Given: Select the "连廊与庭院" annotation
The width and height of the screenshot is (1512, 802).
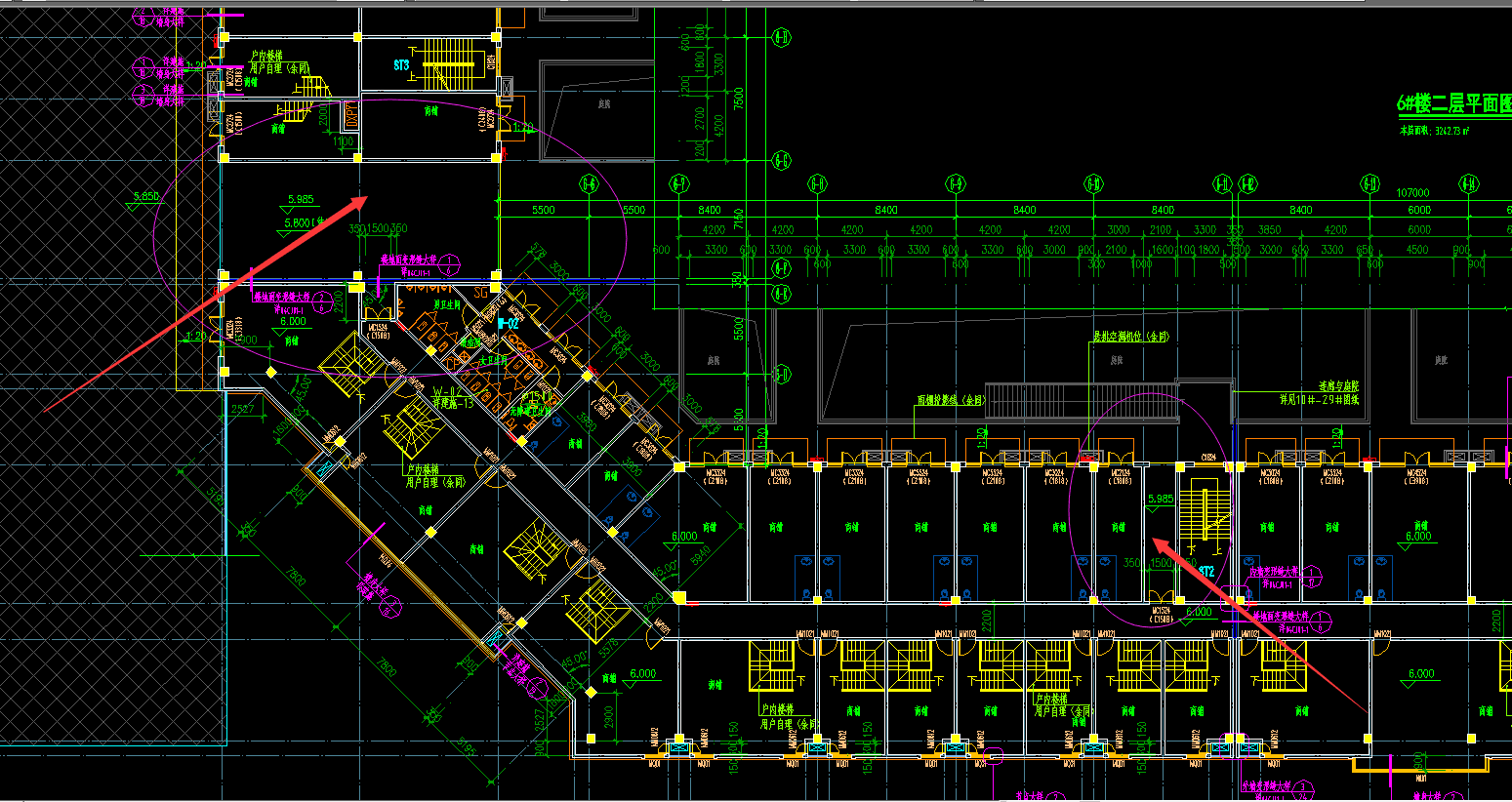Looking at the screenshot, I should 1338,386.
